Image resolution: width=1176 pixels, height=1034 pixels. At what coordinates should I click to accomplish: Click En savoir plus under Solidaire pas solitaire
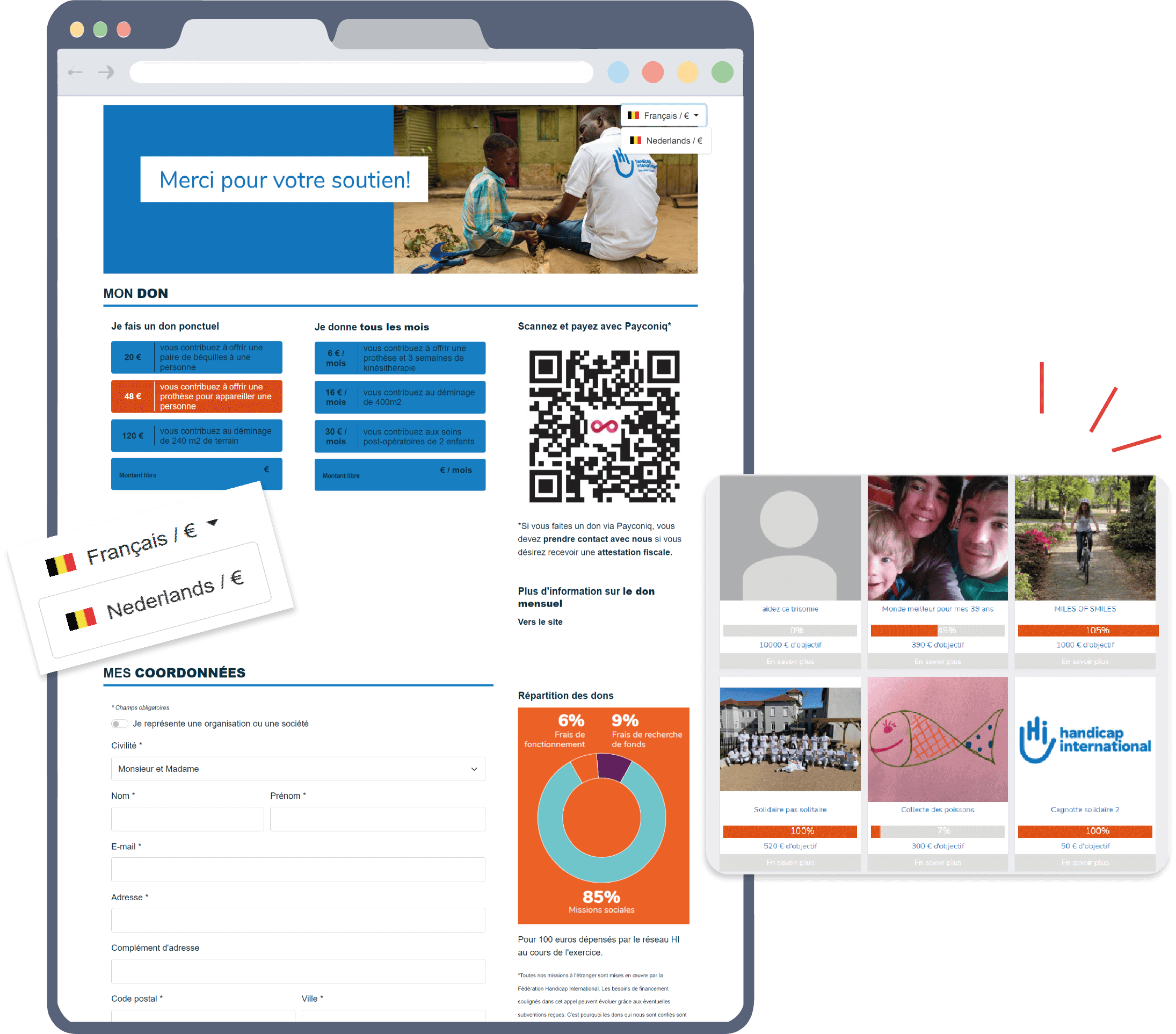point(790,862)
